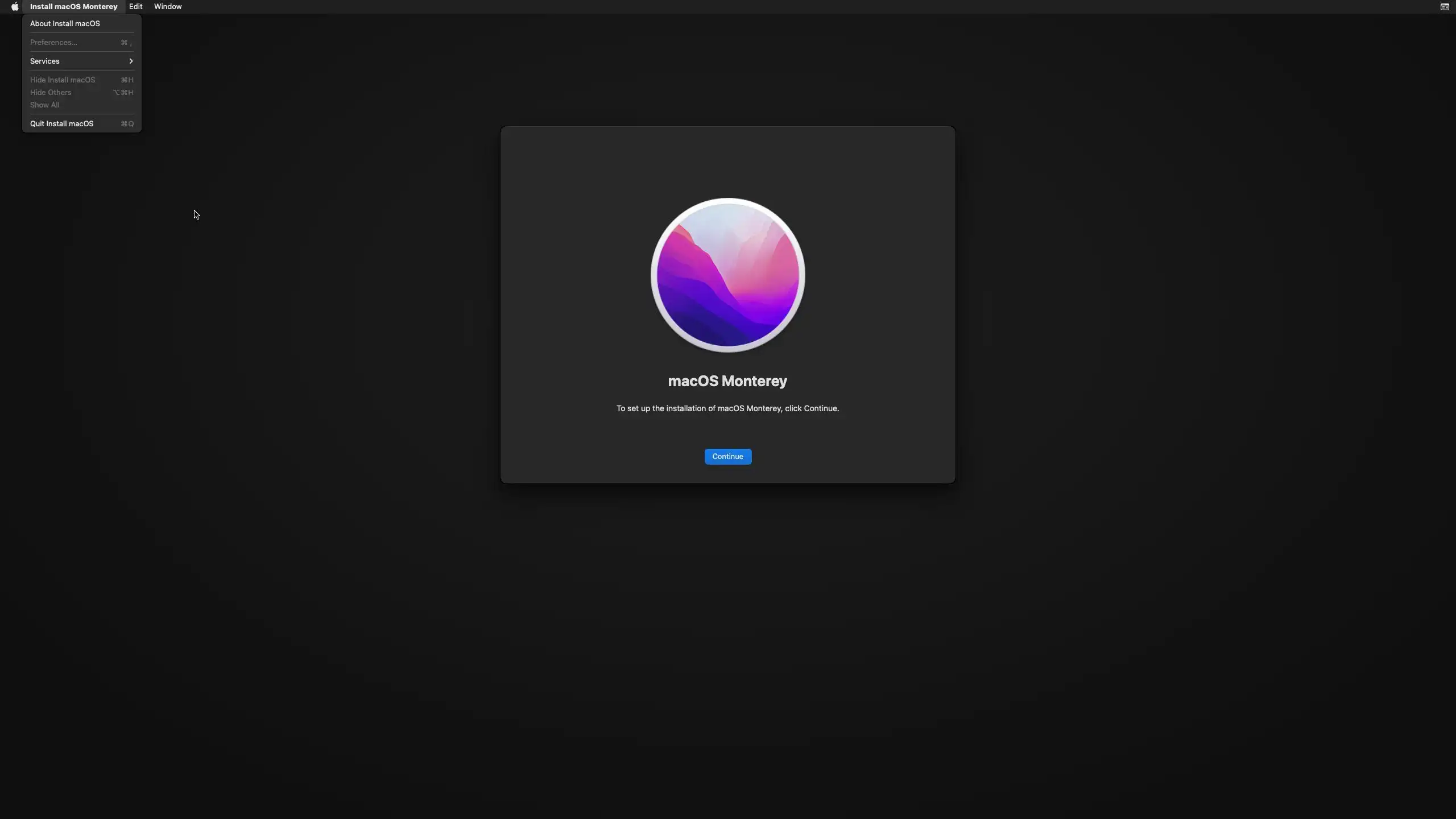The height and width of the screenshot is (819, 1456).
Task: Click the dimmed Preferences… item
Action: point(53,42)
